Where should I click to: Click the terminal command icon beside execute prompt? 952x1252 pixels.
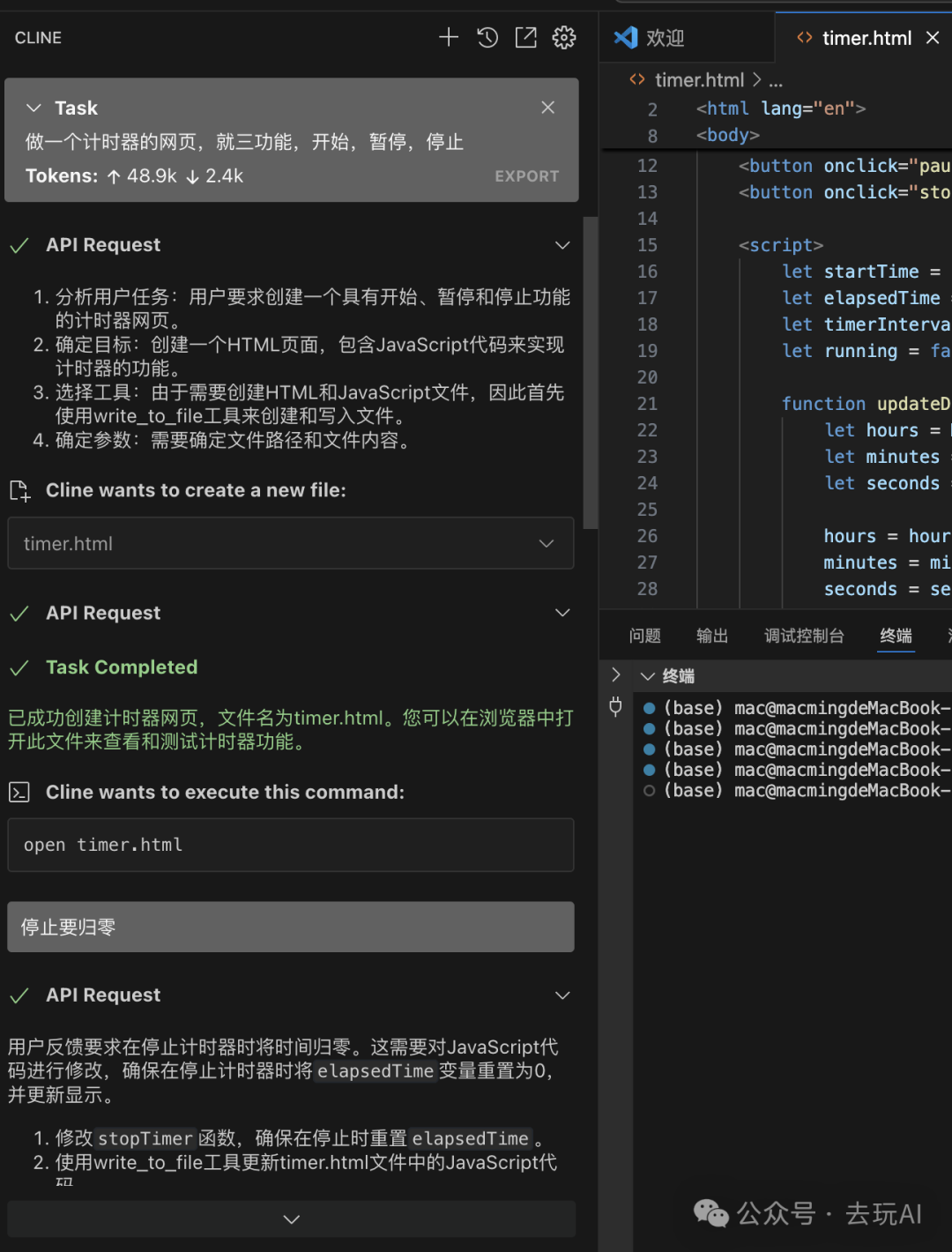click(19, 793)
